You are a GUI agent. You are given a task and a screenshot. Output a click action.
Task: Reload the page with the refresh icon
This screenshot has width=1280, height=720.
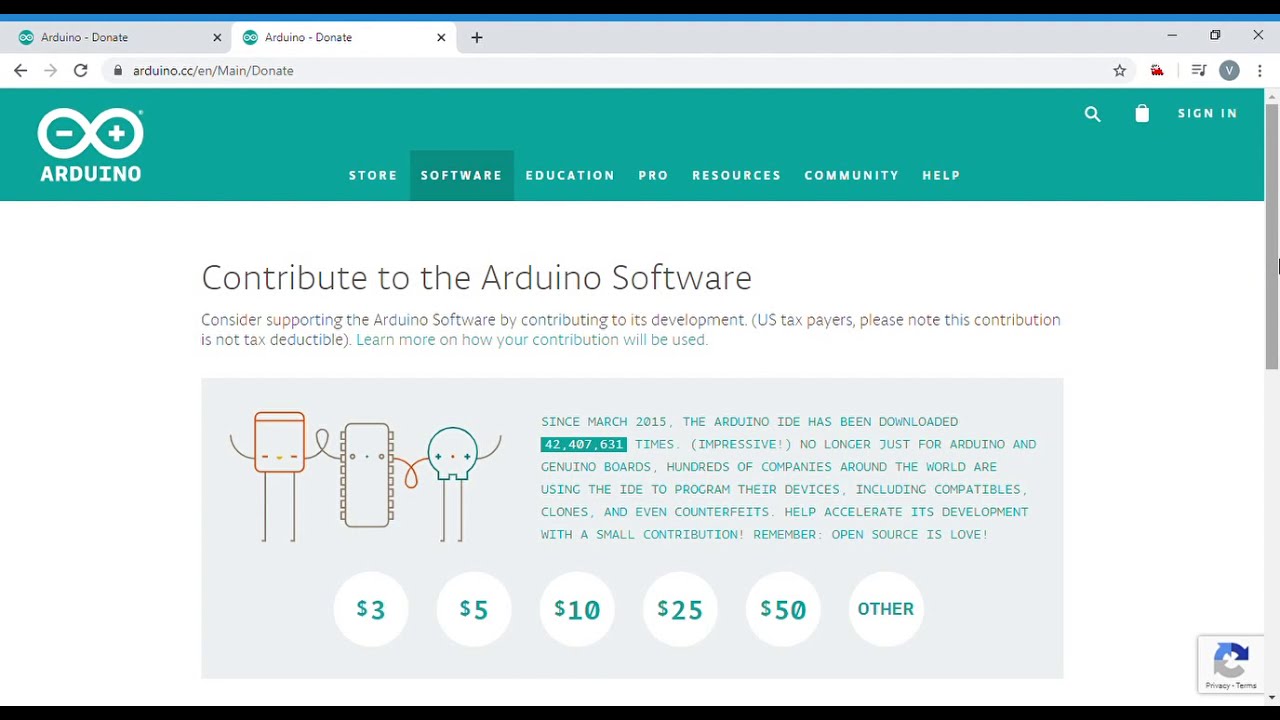81,70
